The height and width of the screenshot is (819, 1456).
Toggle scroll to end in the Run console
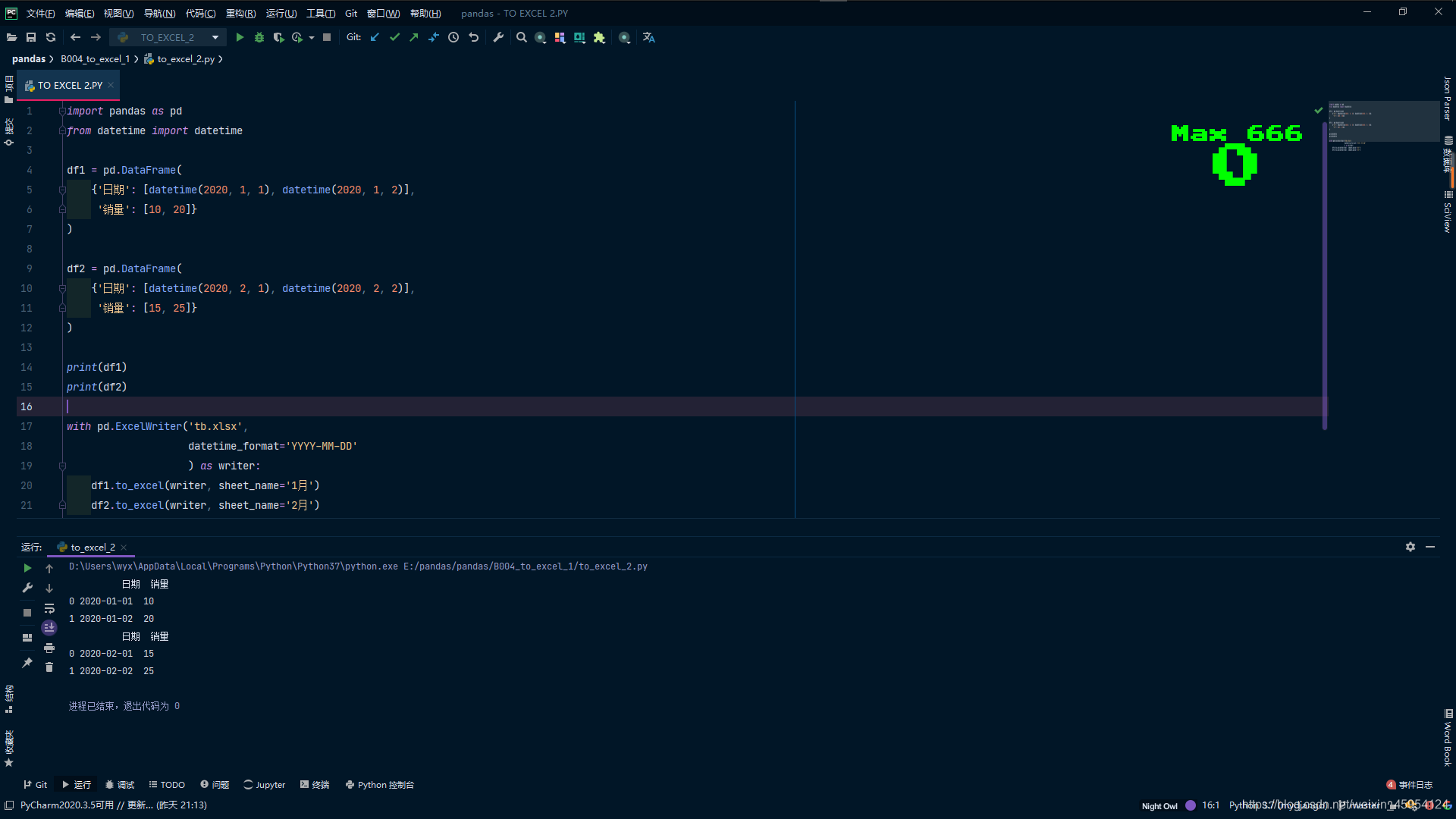(49, 628)
